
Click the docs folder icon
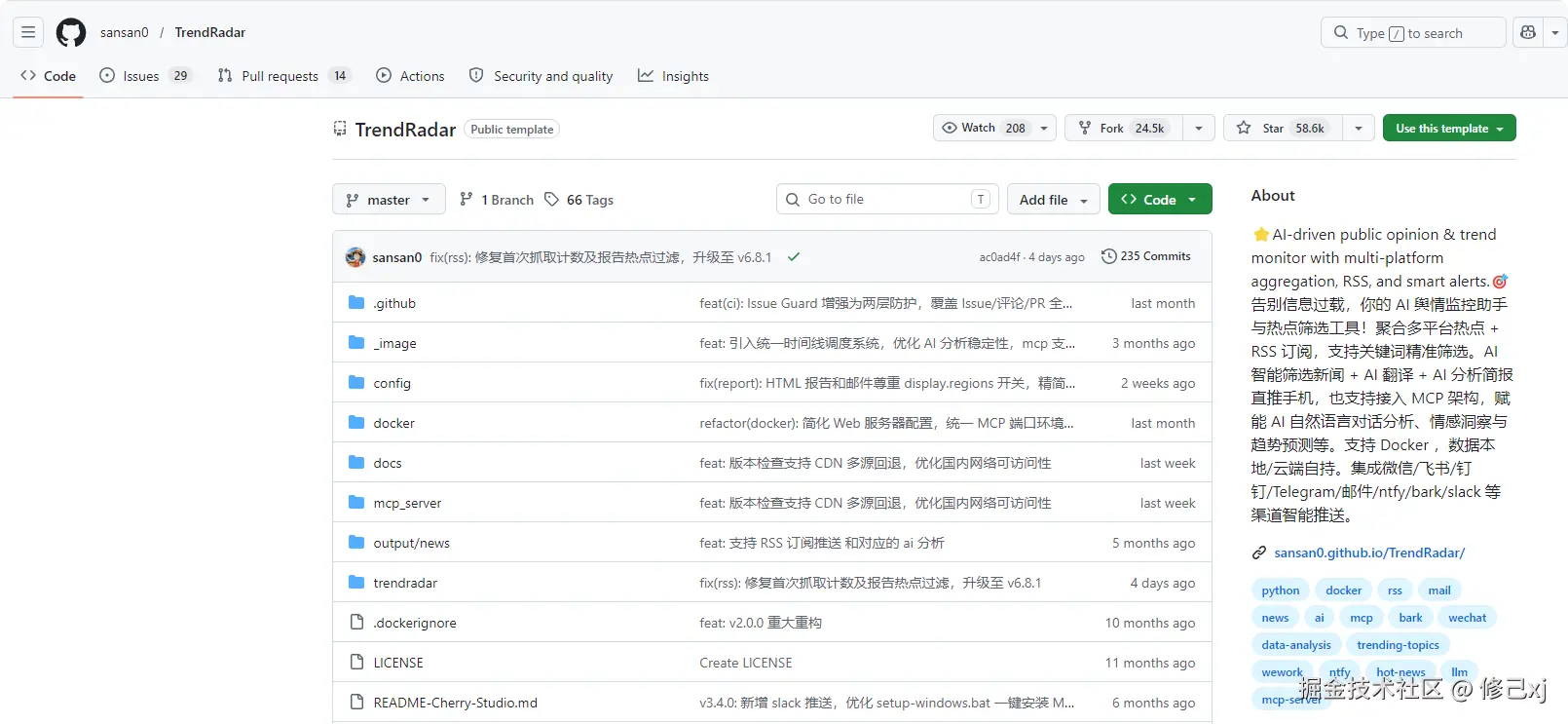click(356, 463)
